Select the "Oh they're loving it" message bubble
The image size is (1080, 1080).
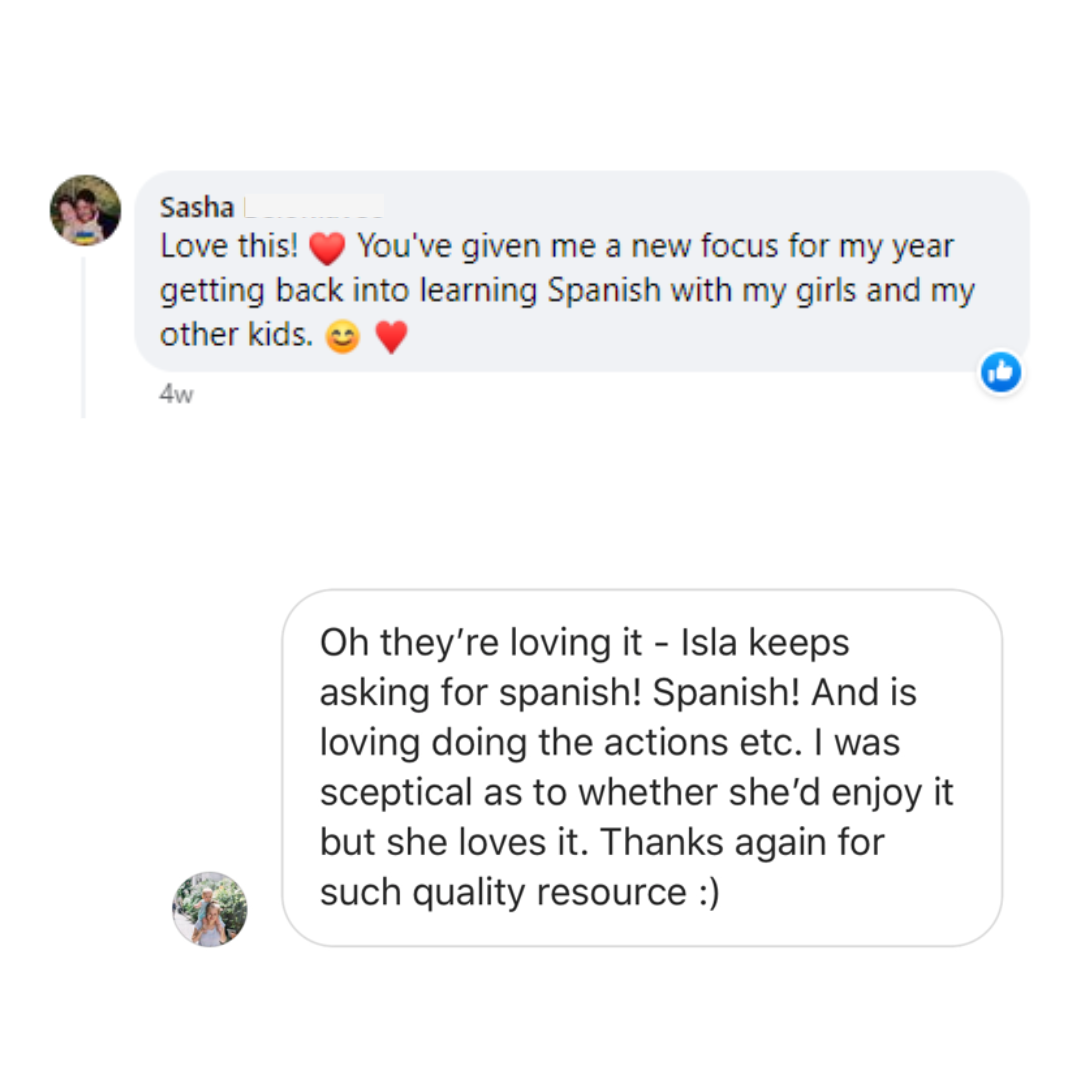(641, 767)
